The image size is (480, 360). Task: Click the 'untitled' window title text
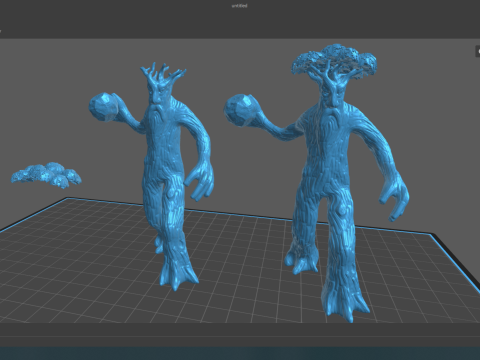coord(240,6)
